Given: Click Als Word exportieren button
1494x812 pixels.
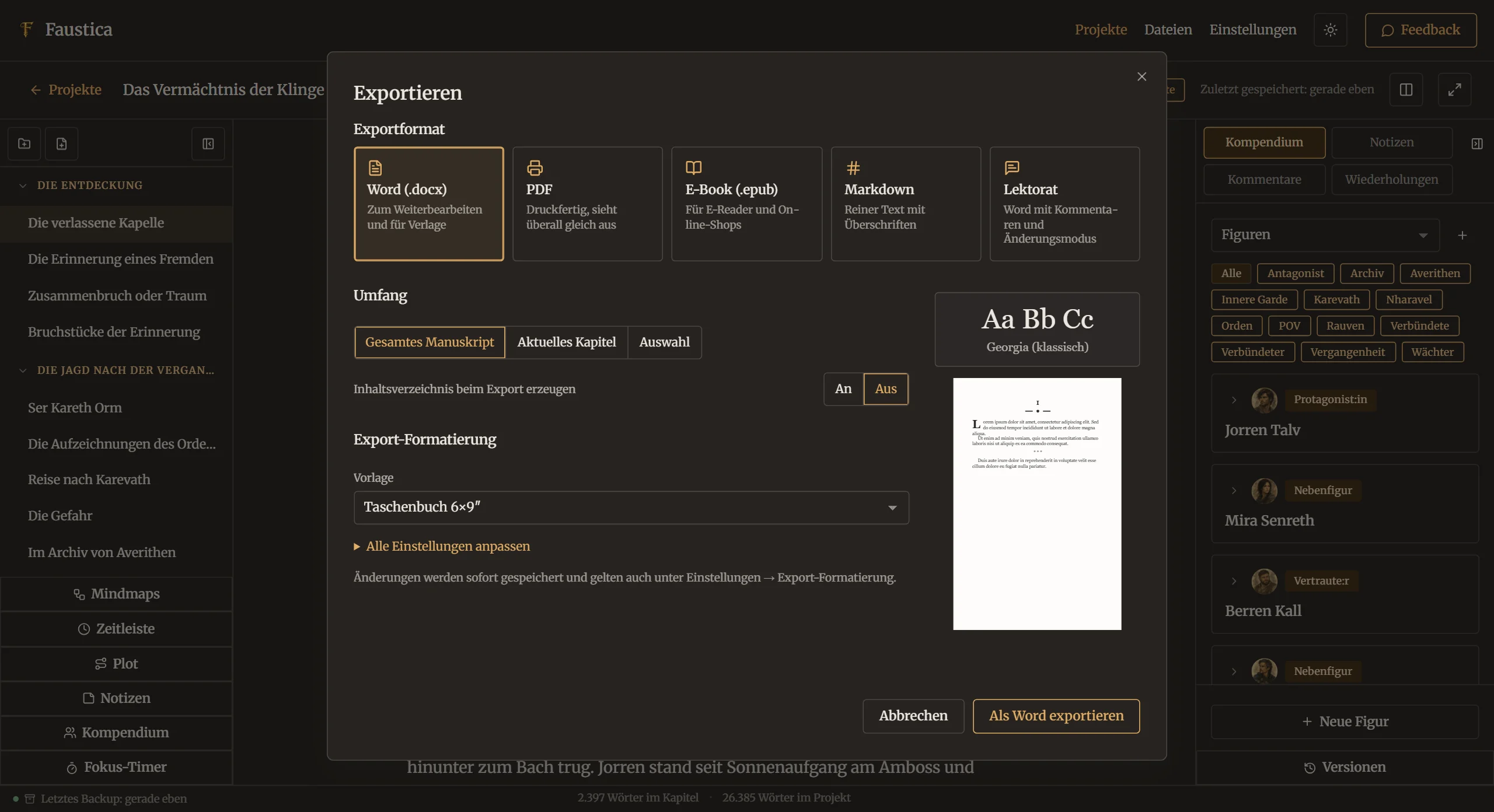Looking at the screenshot, I should point(1056,716).
